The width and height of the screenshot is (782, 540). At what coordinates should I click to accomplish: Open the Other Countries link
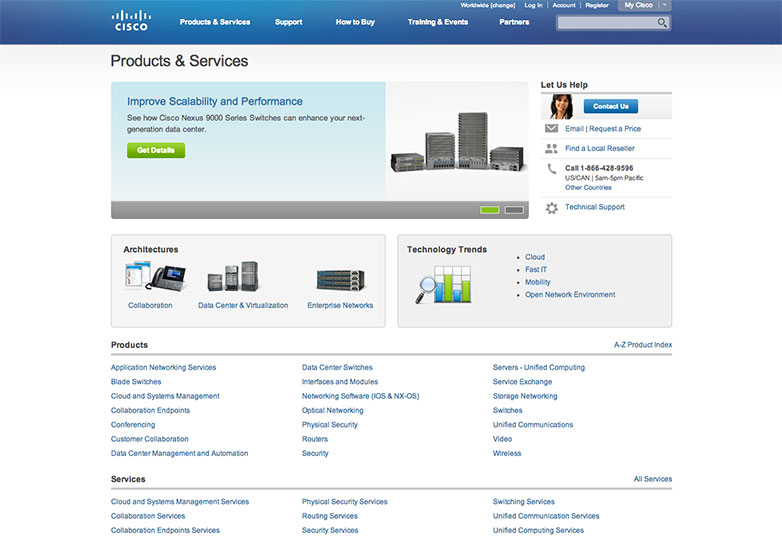click(x=588, y=187)
